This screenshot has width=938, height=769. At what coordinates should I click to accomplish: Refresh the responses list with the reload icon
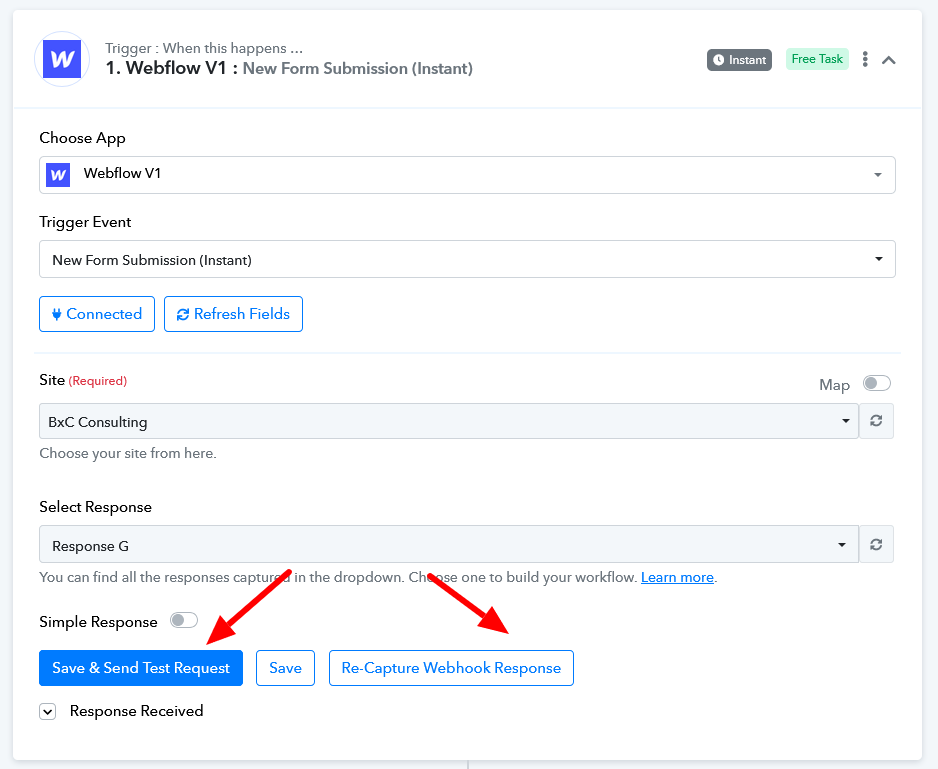coord(876,545)
